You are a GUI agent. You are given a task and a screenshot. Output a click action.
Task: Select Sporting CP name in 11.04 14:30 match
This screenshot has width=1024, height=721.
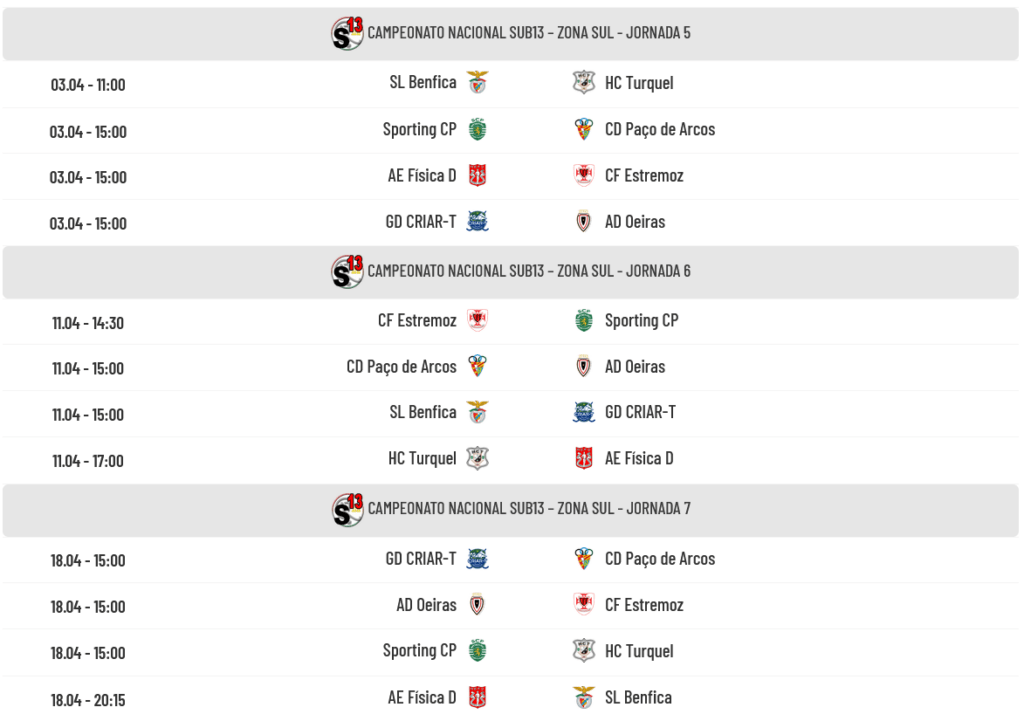(641, 321)
